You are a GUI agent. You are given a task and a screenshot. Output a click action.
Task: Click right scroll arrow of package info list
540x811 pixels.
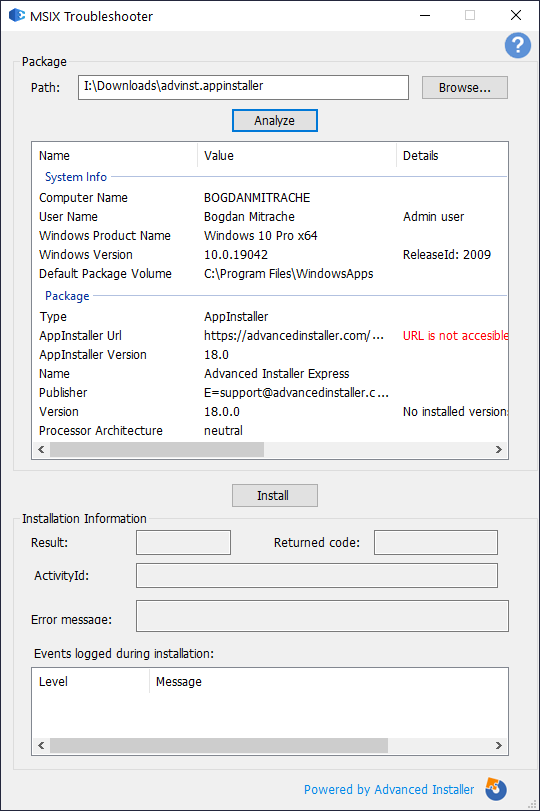coord(499,449)
